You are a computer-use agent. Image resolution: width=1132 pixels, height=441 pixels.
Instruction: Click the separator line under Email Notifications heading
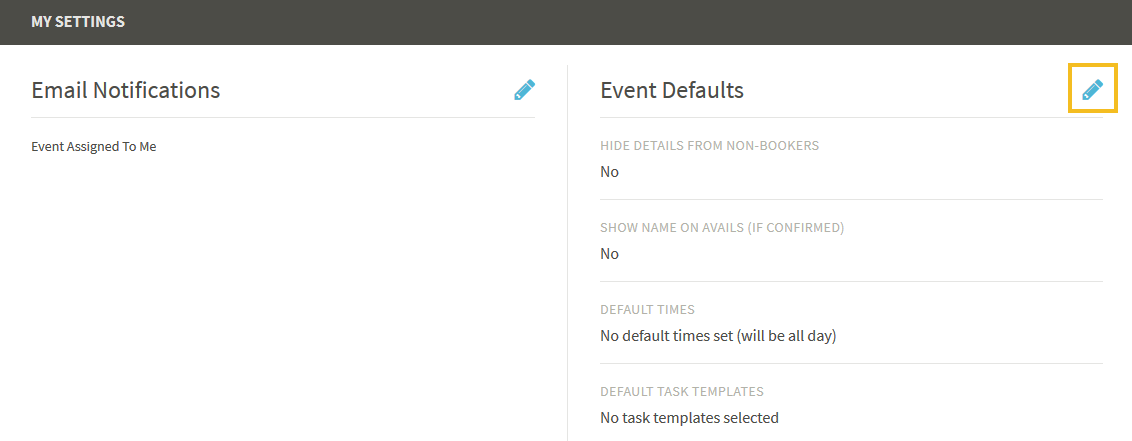(283, 117)
